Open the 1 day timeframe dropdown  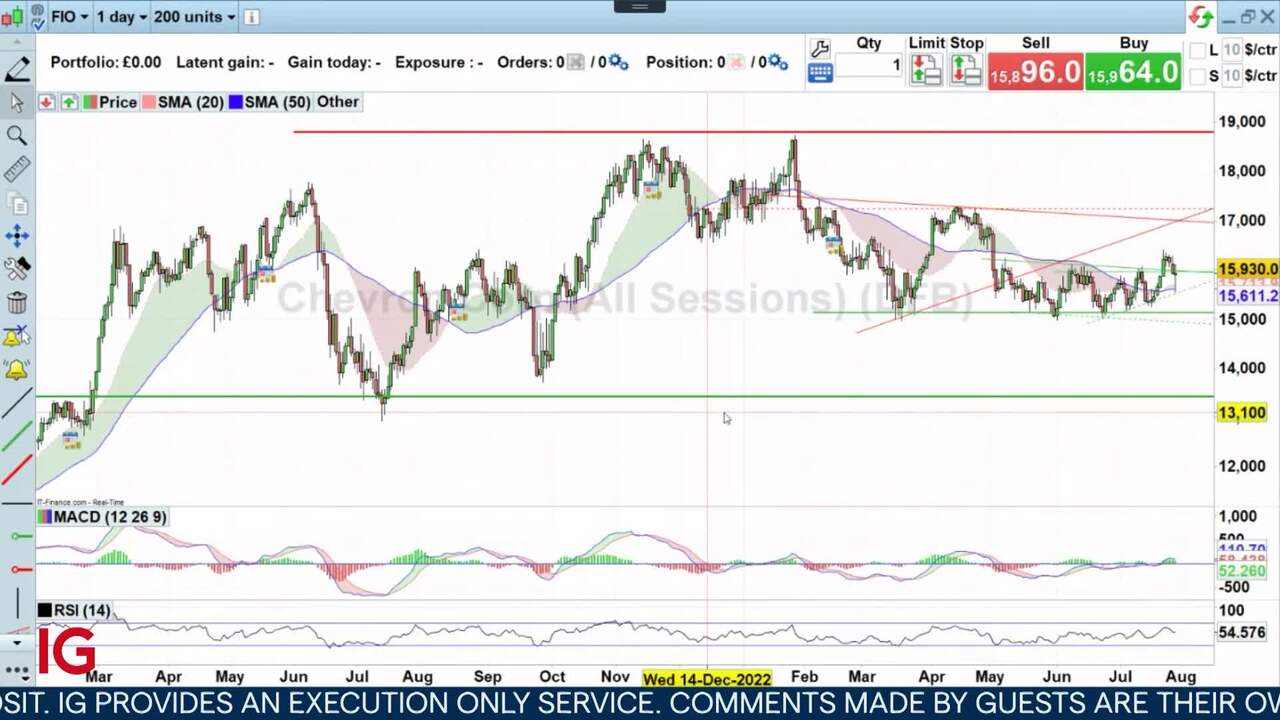click(x=121, y=17)
